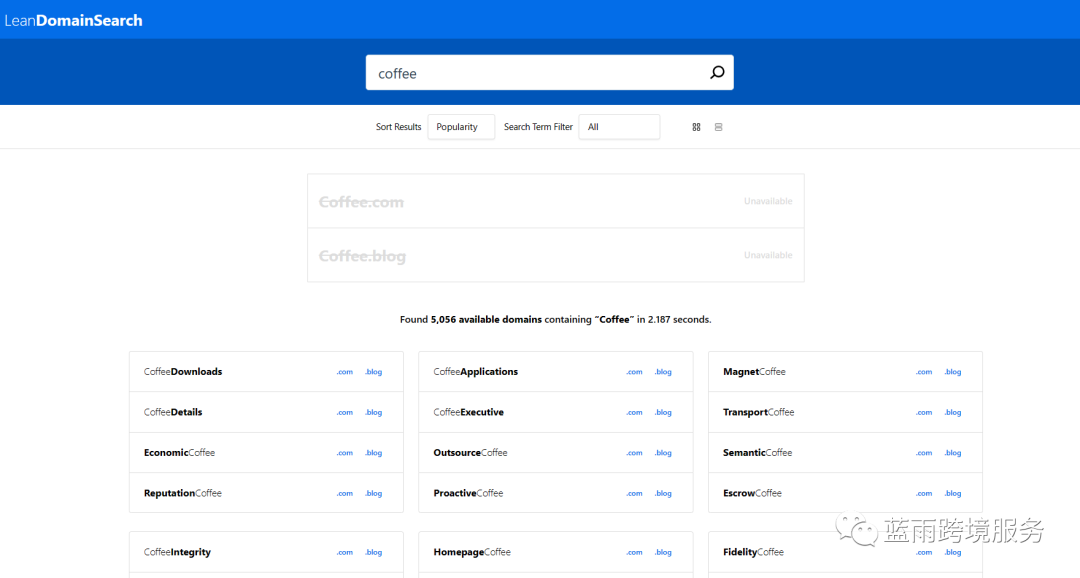The image size is (1080, 578).
Task: Select .com for CoffeeDownloads
Action: point(345,372)
